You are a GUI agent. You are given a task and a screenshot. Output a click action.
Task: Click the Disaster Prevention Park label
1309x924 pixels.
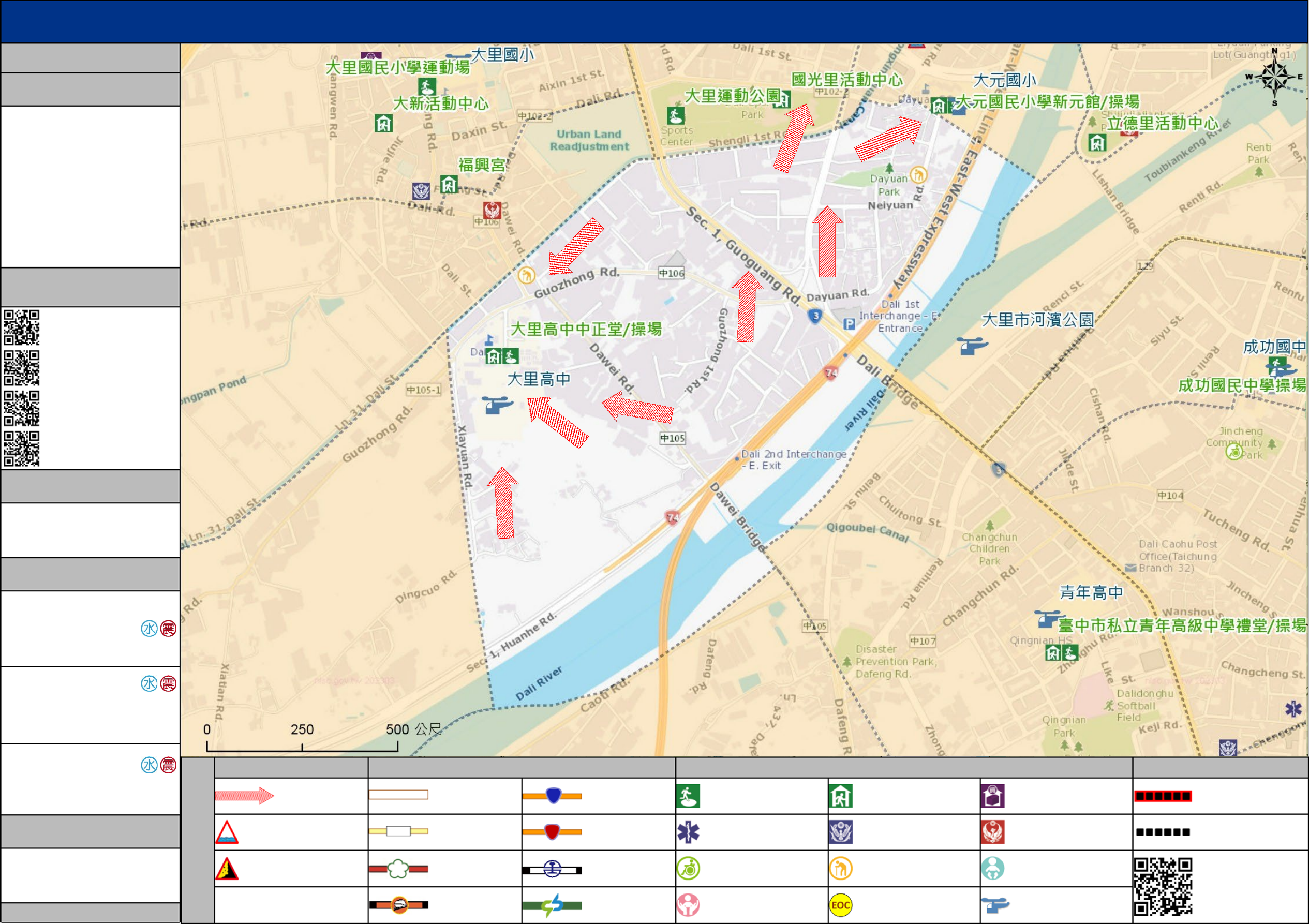coord(896,661)
